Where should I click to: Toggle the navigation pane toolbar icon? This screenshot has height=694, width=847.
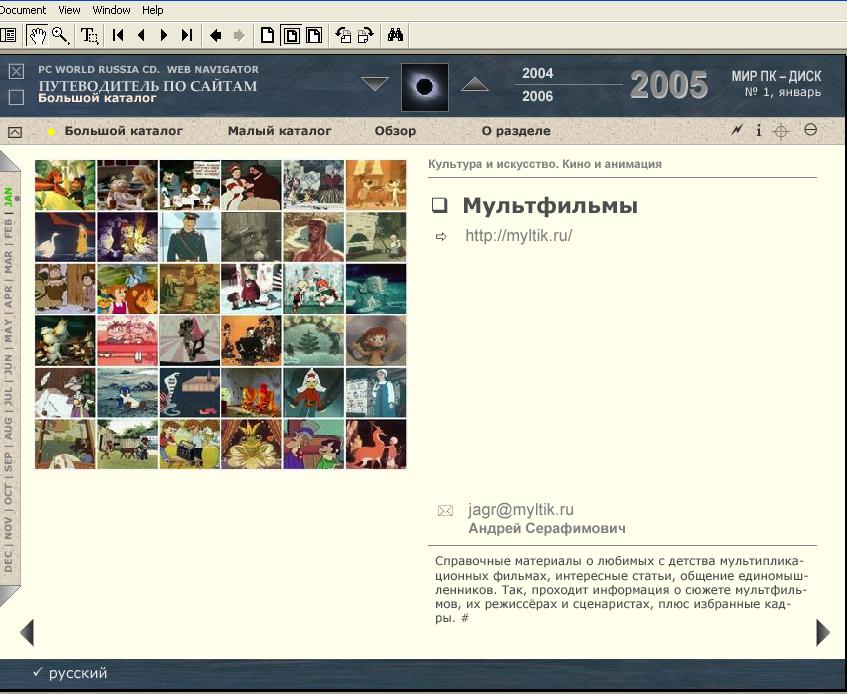pos(9,36)
